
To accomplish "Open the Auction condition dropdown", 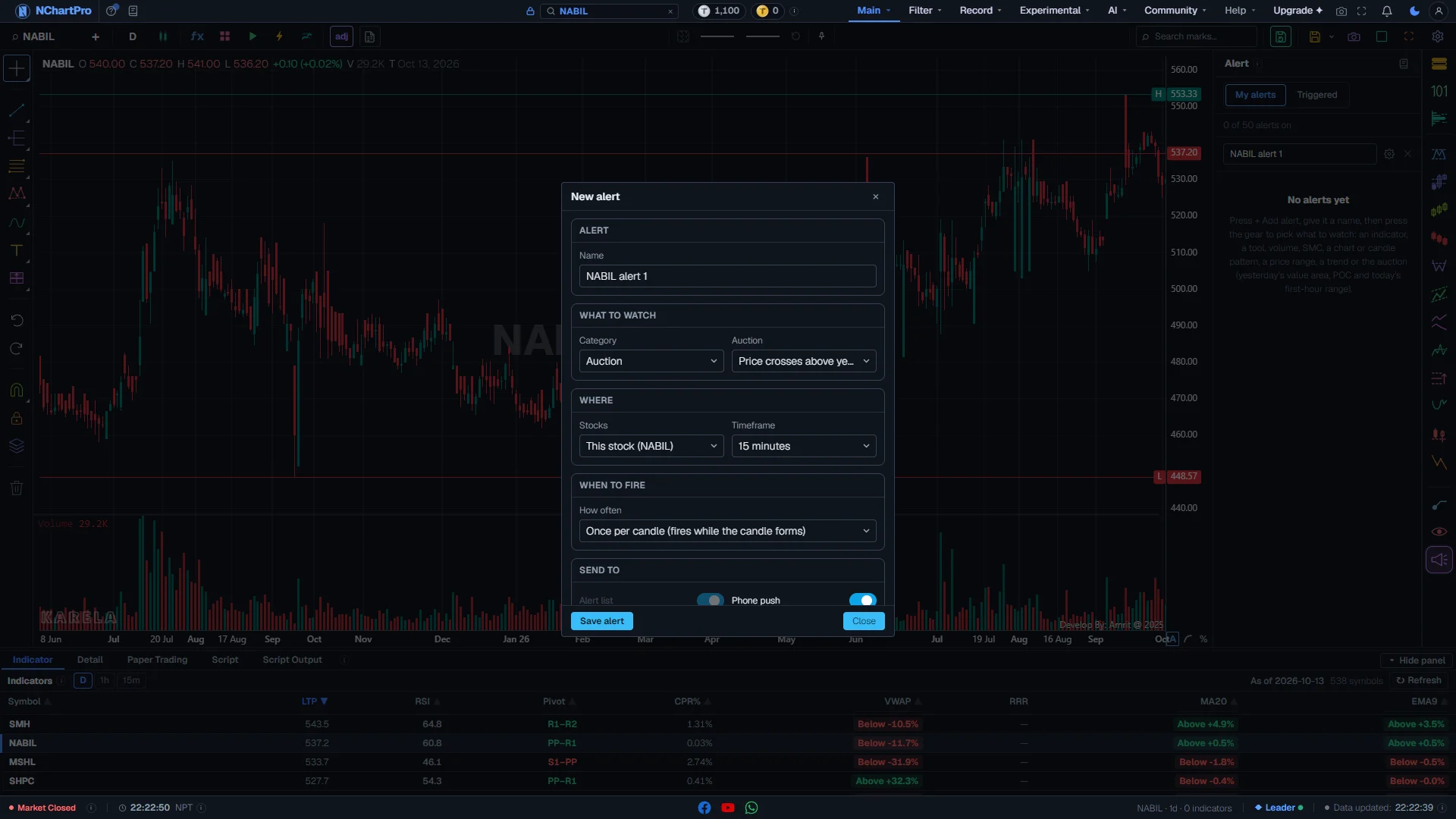I will point(804,361).
